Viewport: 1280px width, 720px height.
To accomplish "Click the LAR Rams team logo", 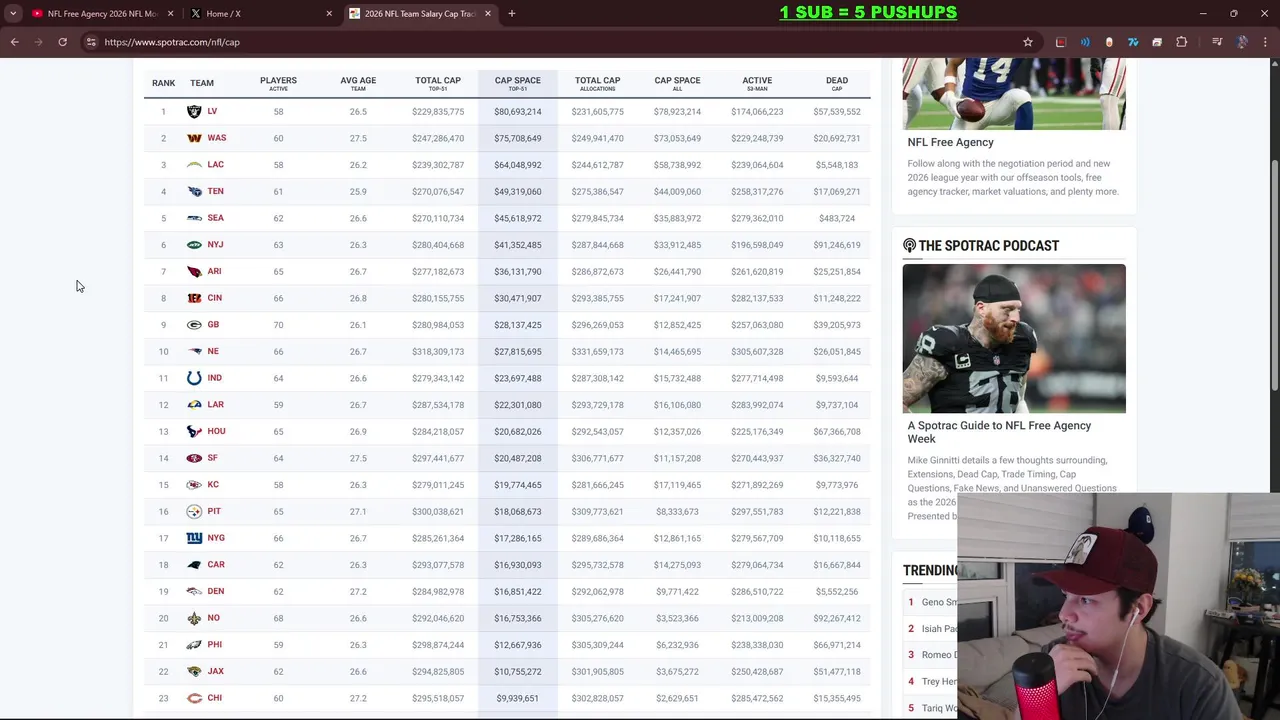I will (x=194, y=405).
